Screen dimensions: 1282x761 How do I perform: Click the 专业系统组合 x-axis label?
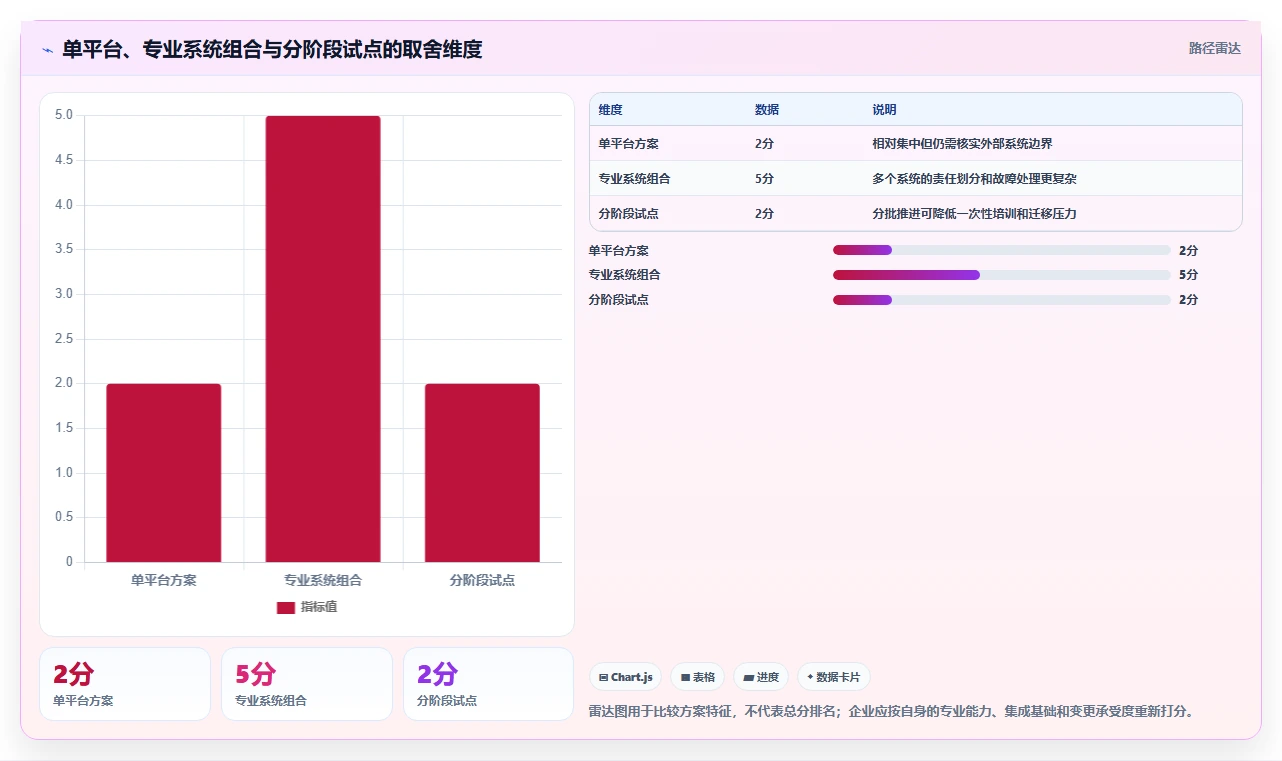click(323, 580)
